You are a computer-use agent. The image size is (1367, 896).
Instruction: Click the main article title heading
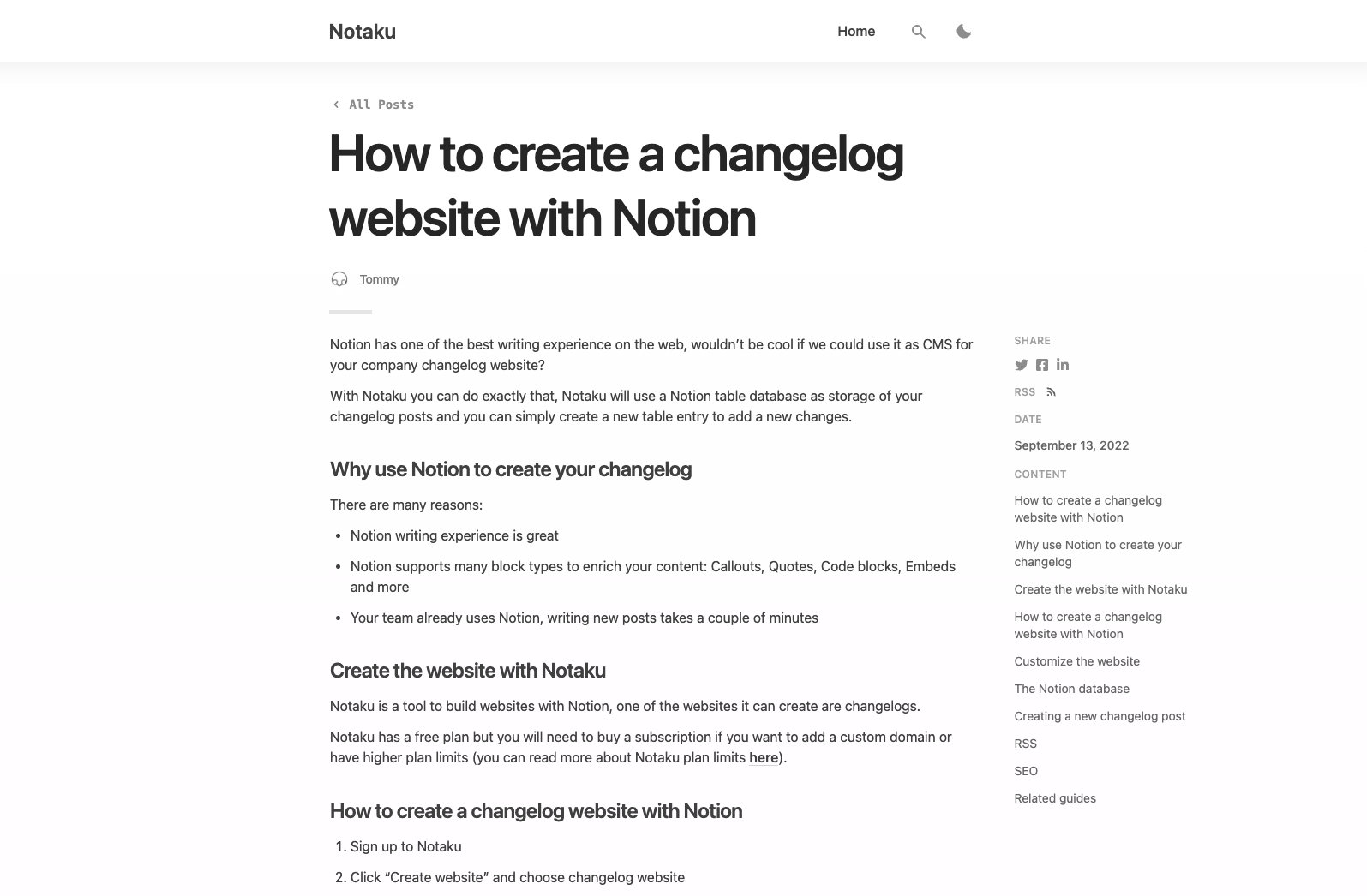(x=616, y=185)
